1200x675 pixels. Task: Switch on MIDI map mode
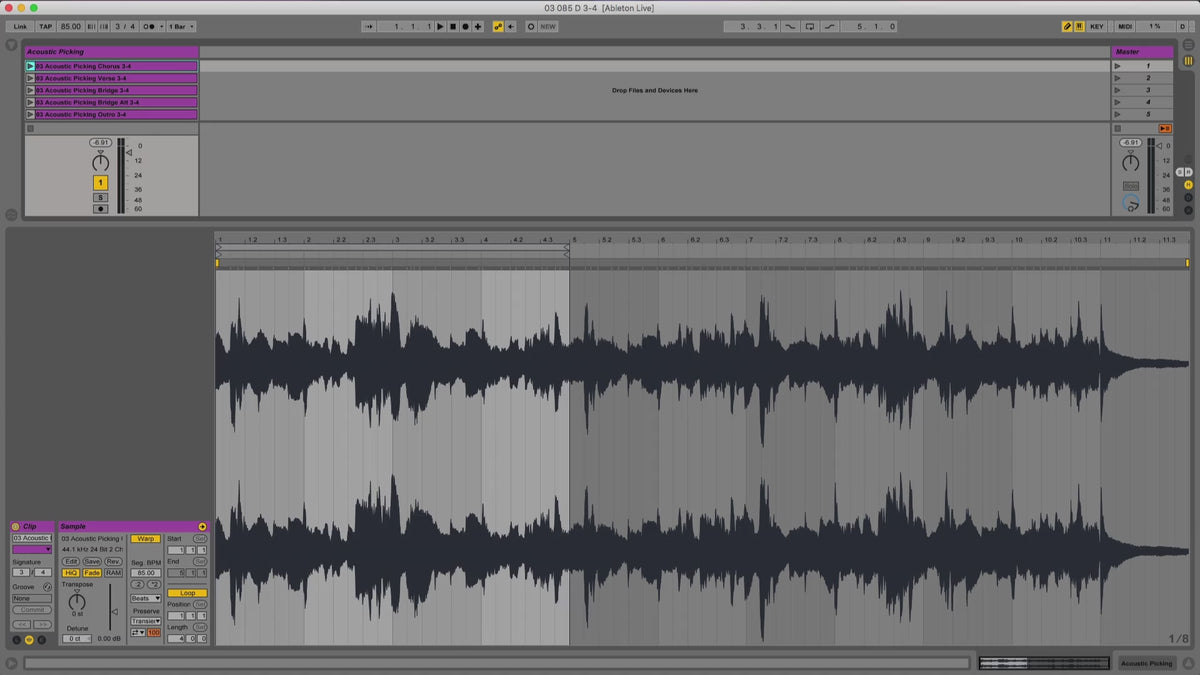(x=1125, y=27)
